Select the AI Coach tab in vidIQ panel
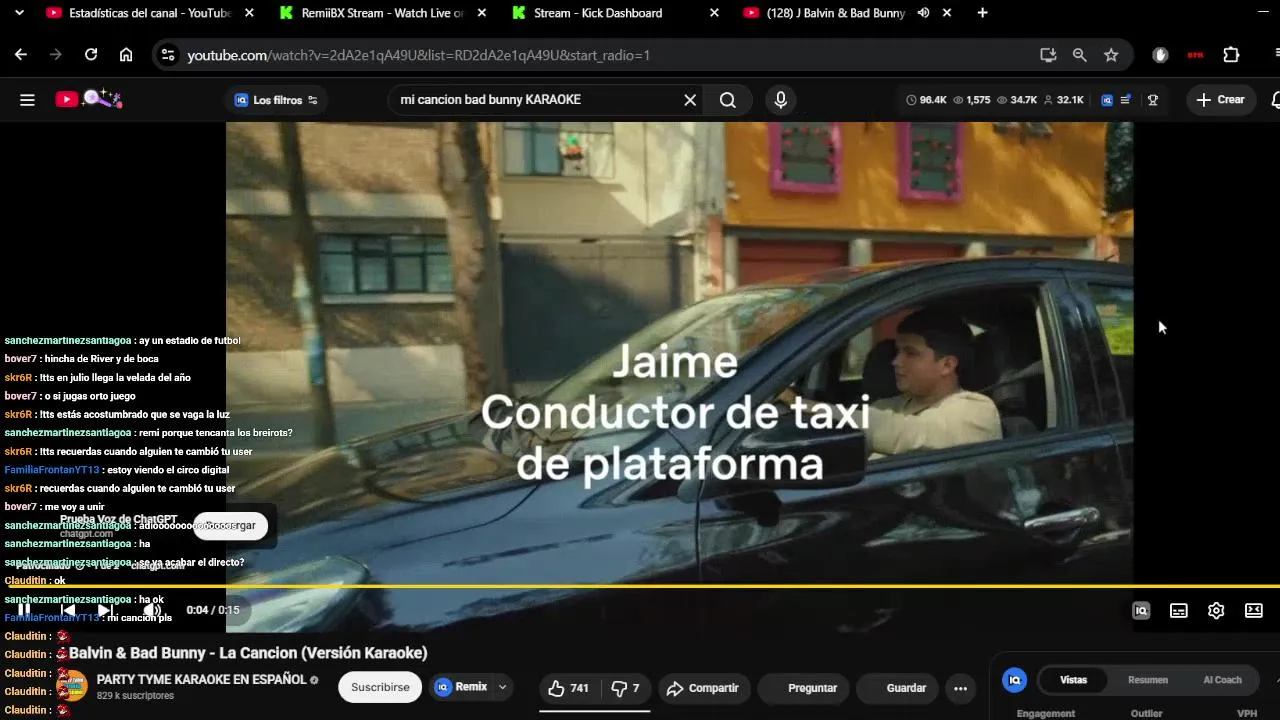Image resolution: width=1280 pixels, height=720 pixels. 1222,680
